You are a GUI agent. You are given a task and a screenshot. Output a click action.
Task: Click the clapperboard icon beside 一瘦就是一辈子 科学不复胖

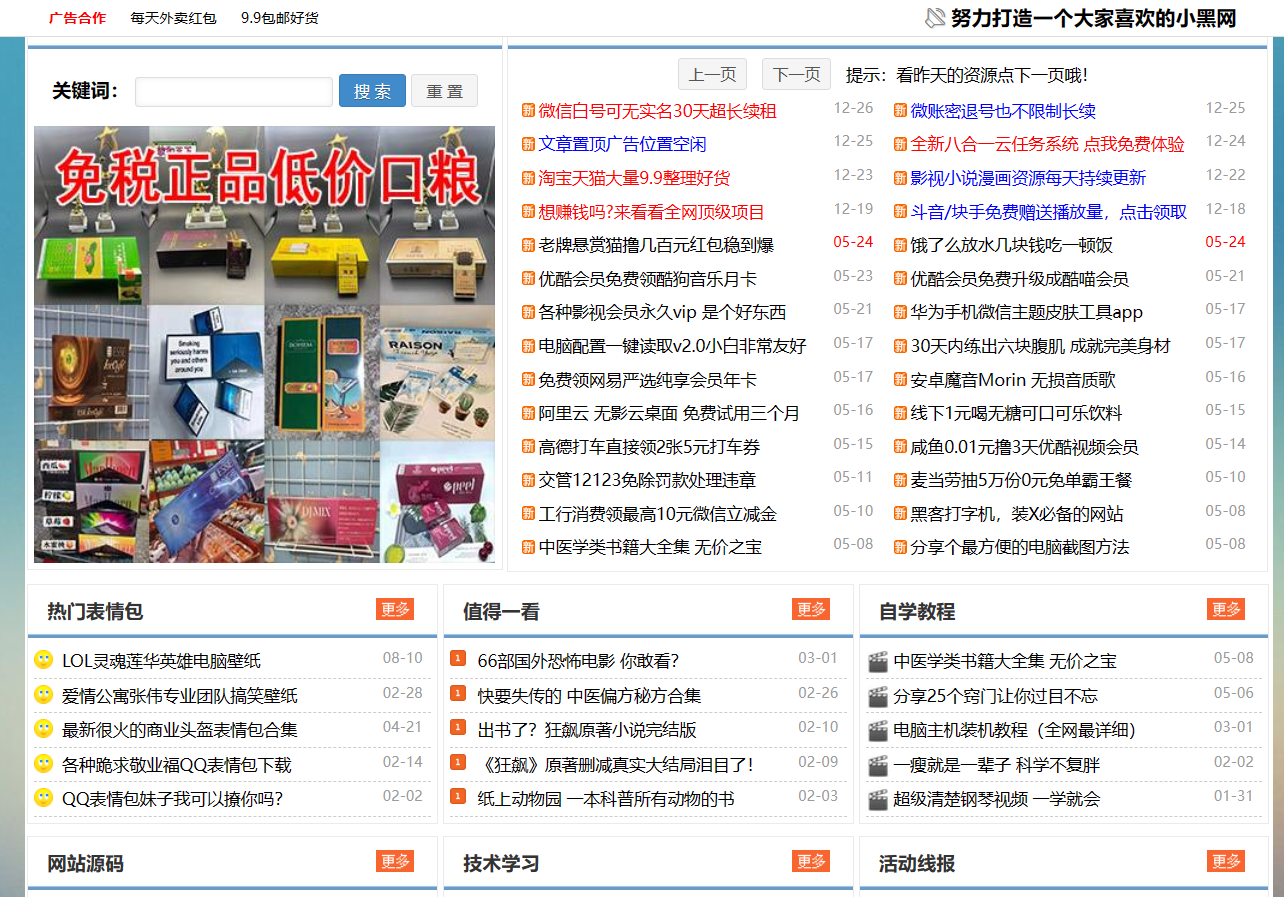(878, 765)
